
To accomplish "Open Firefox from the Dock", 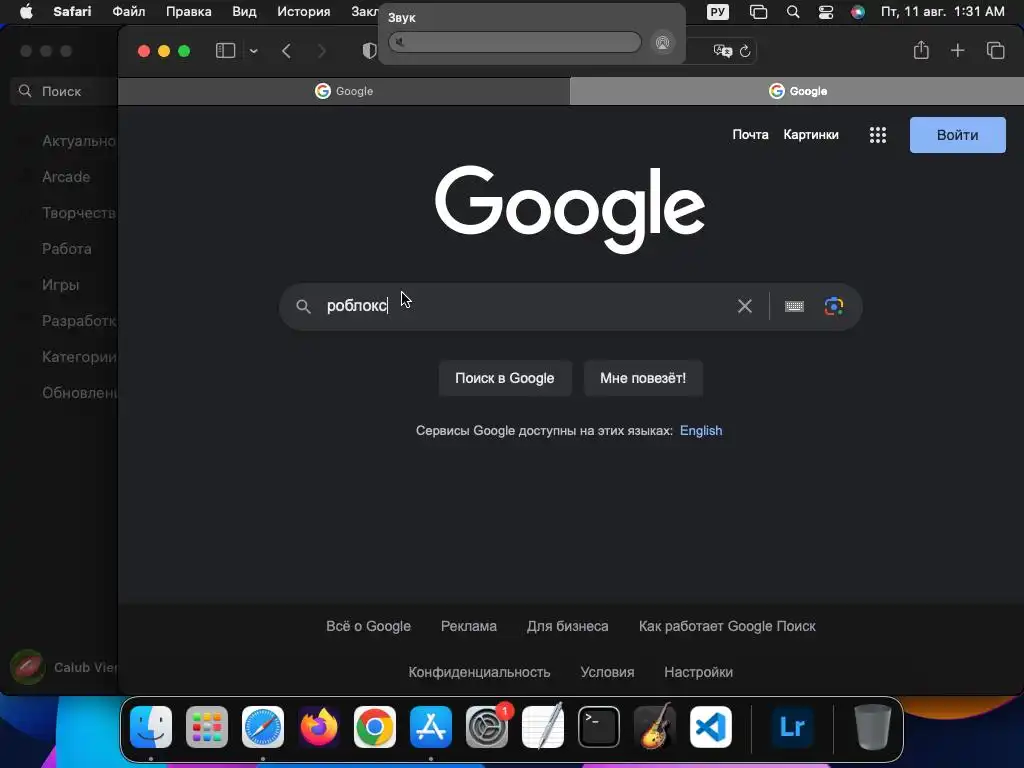I will 319,727.
